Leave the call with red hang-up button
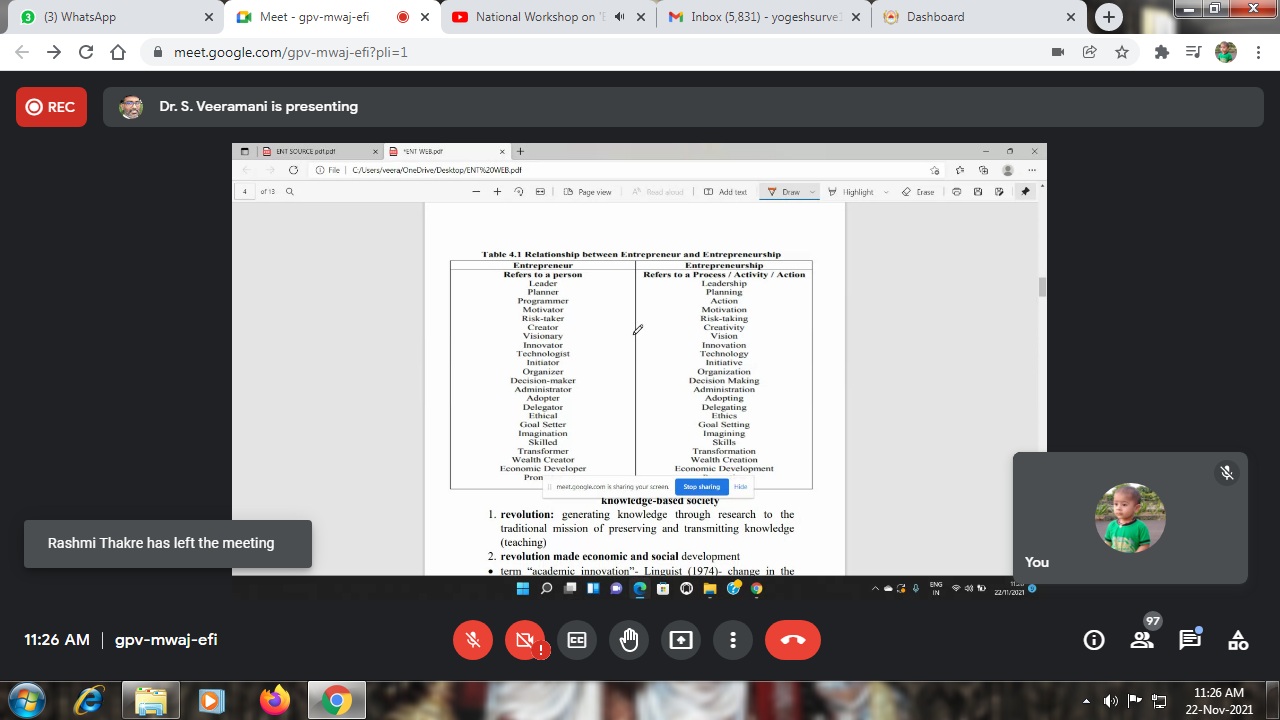 (x=792, y=640)
